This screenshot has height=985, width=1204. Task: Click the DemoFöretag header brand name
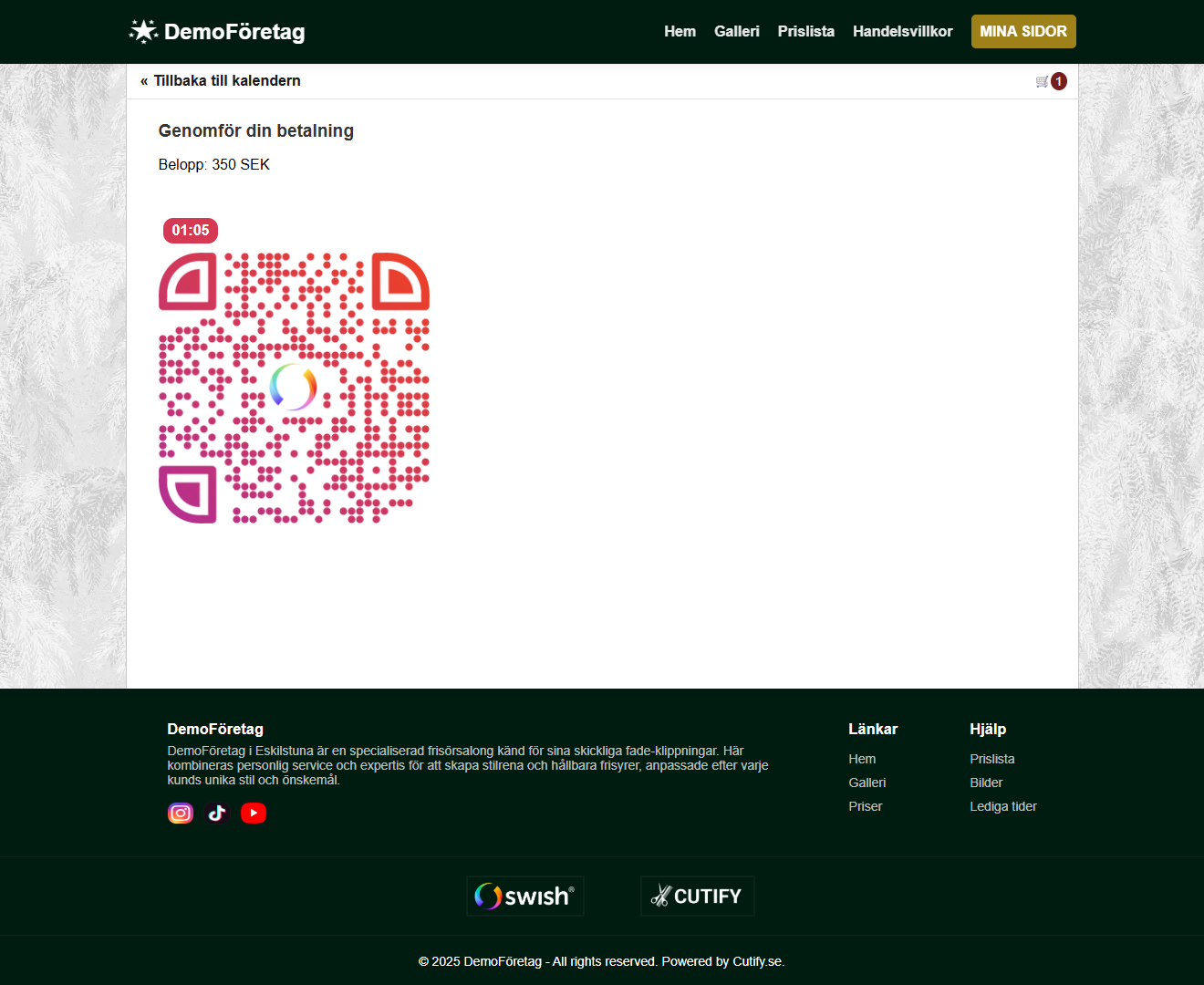tap(234, 32)
